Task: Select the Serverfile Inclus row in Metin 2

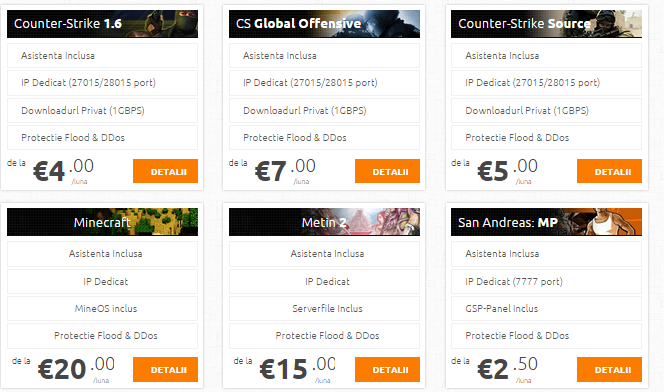Action: point(324,309)
